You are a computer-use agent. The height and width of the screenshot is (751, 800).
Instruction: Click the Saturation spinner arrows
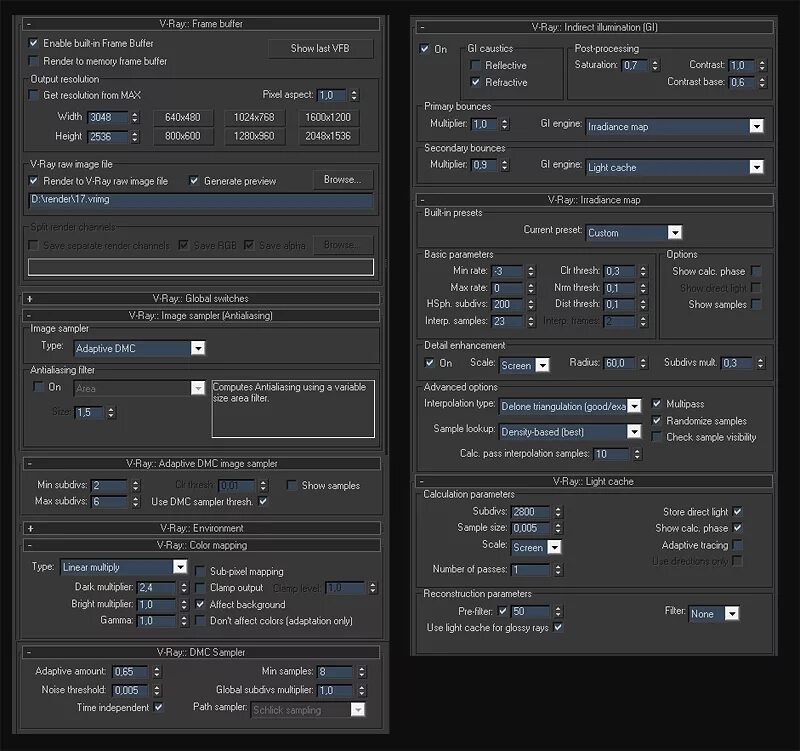point(656,65)
